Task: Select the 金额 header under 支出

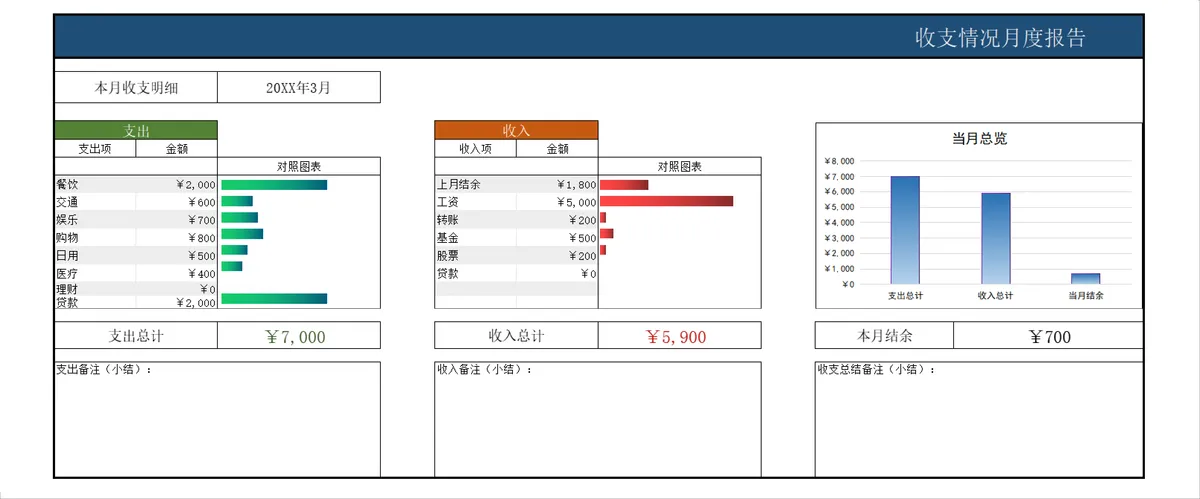Action: click(x=177, y=148)
